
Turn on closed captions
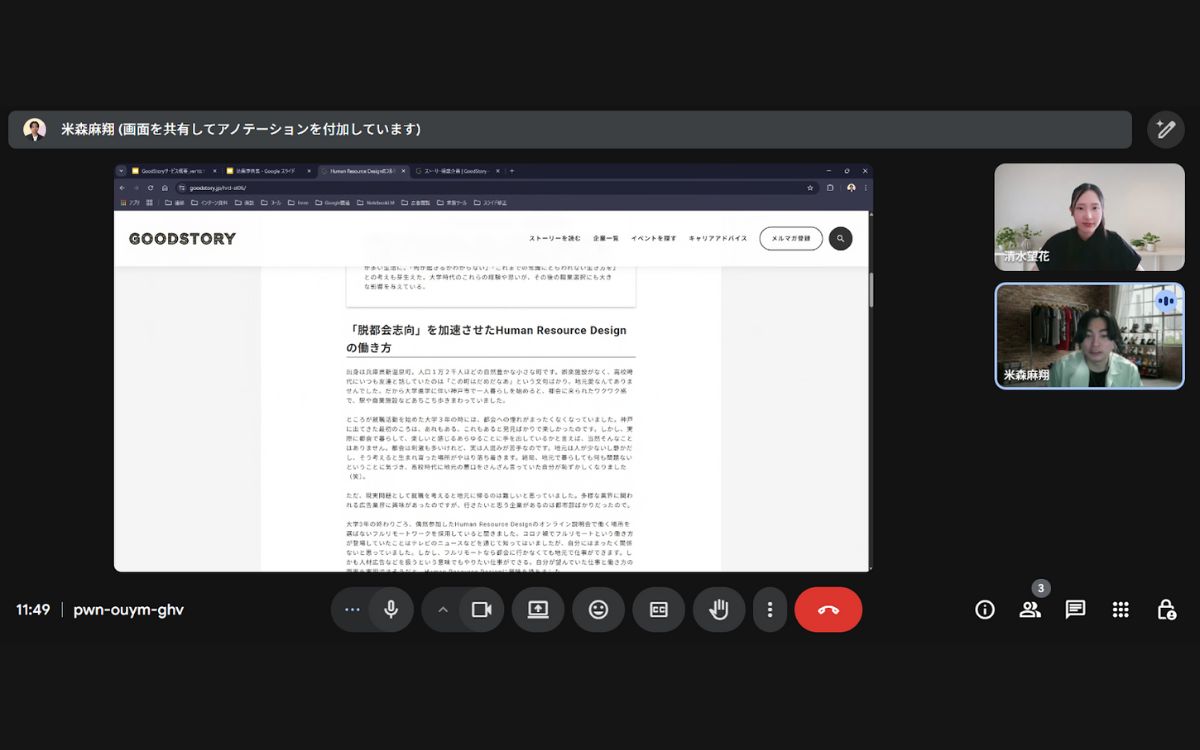[x=658, y=610]
